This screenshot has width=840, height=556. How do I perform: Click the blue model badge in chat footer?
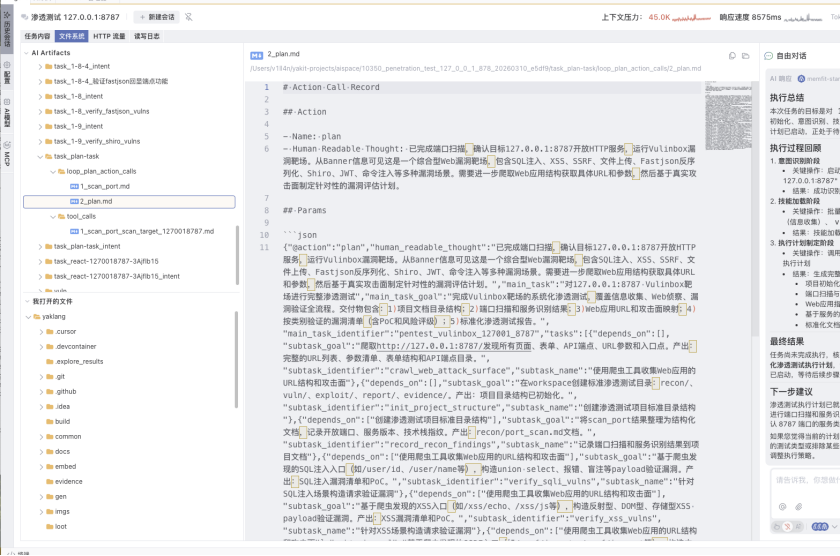(x=820, y=527)
